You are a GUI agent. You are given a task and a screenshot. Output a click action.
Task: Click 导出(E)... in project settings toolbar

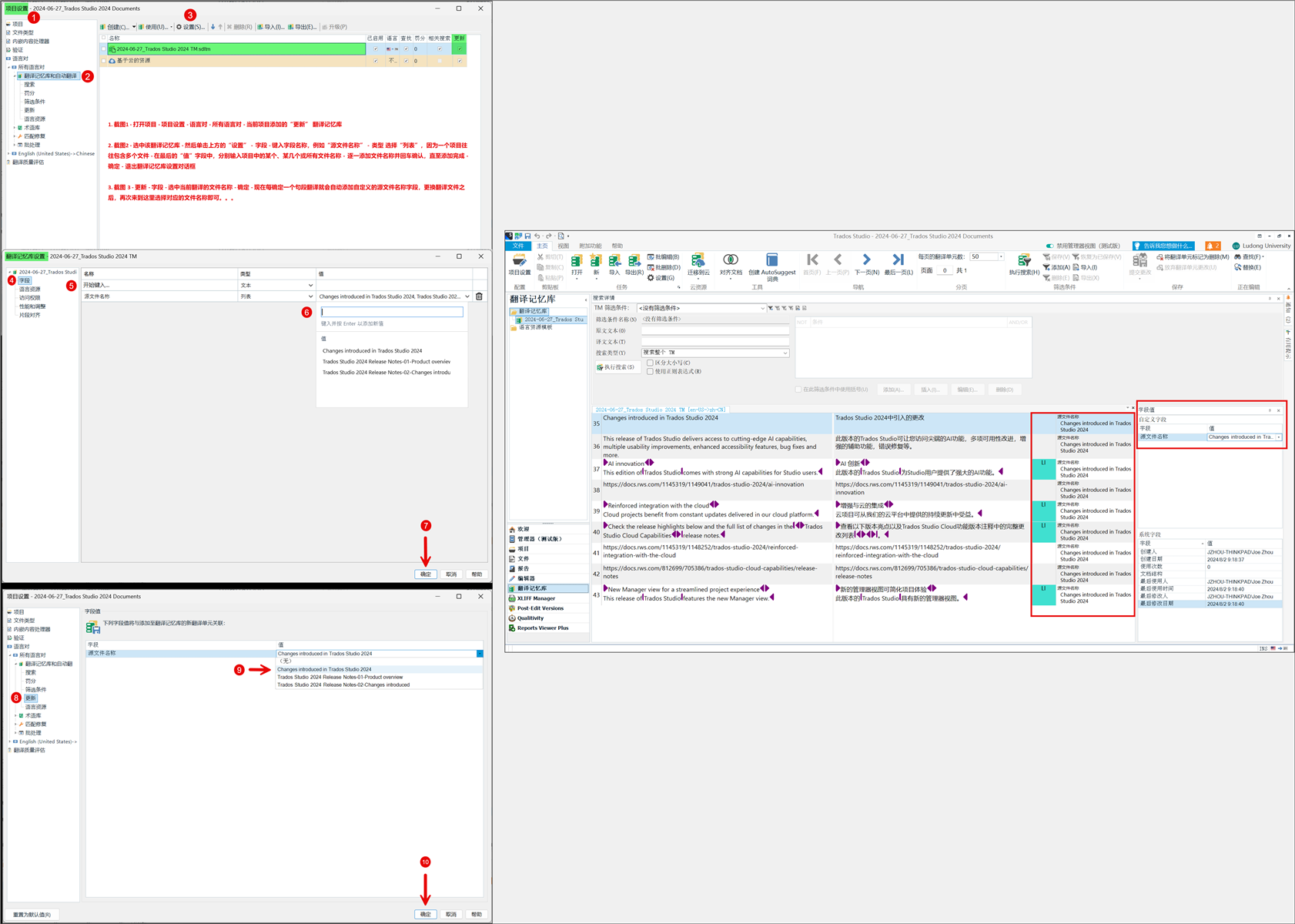click(302, 27)
